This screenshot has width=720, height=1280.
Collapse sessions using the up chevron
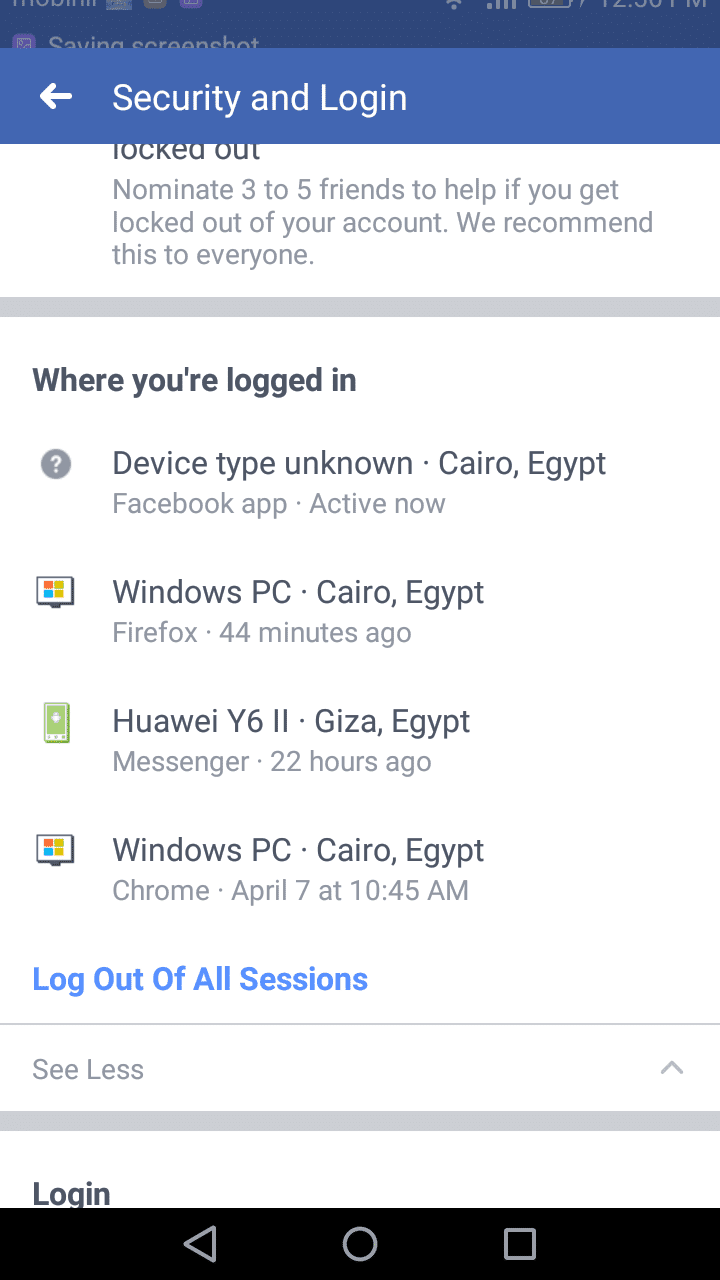coord(672,1068)
